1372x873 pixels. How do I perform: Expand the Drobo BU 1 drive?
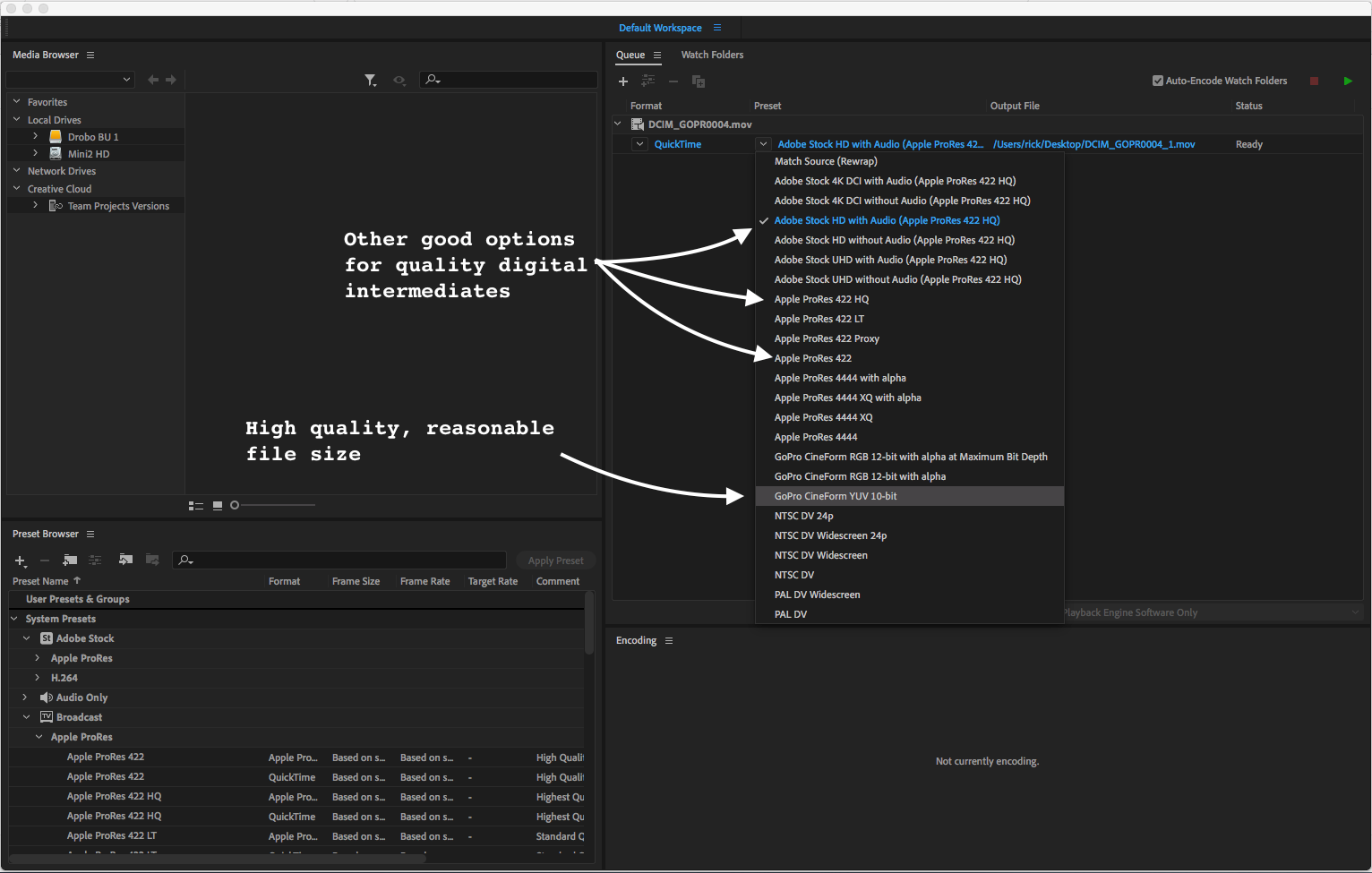tap(35, 137)
